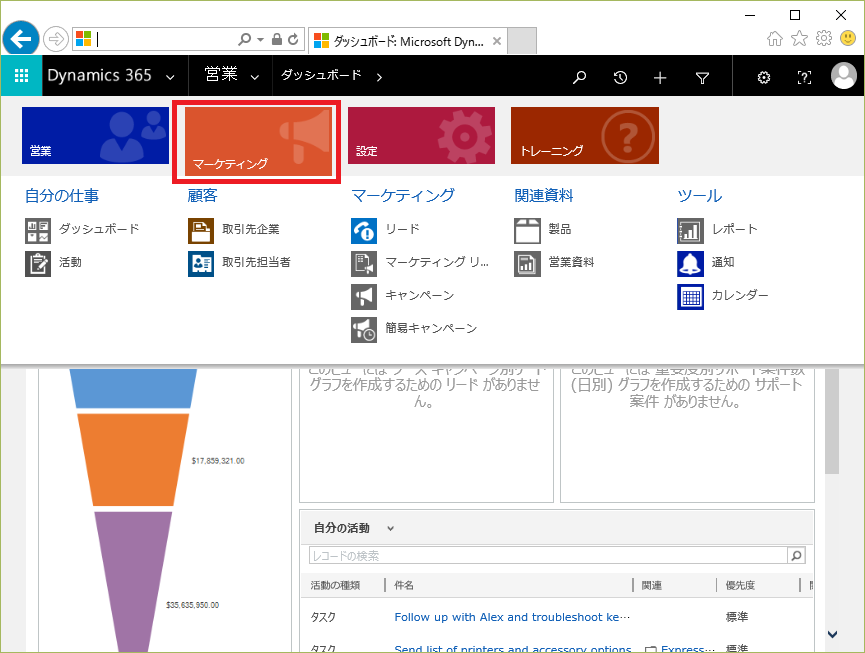The height and width of the screenshot is (653, 865).
Task: Open browser favorites star icon
Action: point(799,38)
